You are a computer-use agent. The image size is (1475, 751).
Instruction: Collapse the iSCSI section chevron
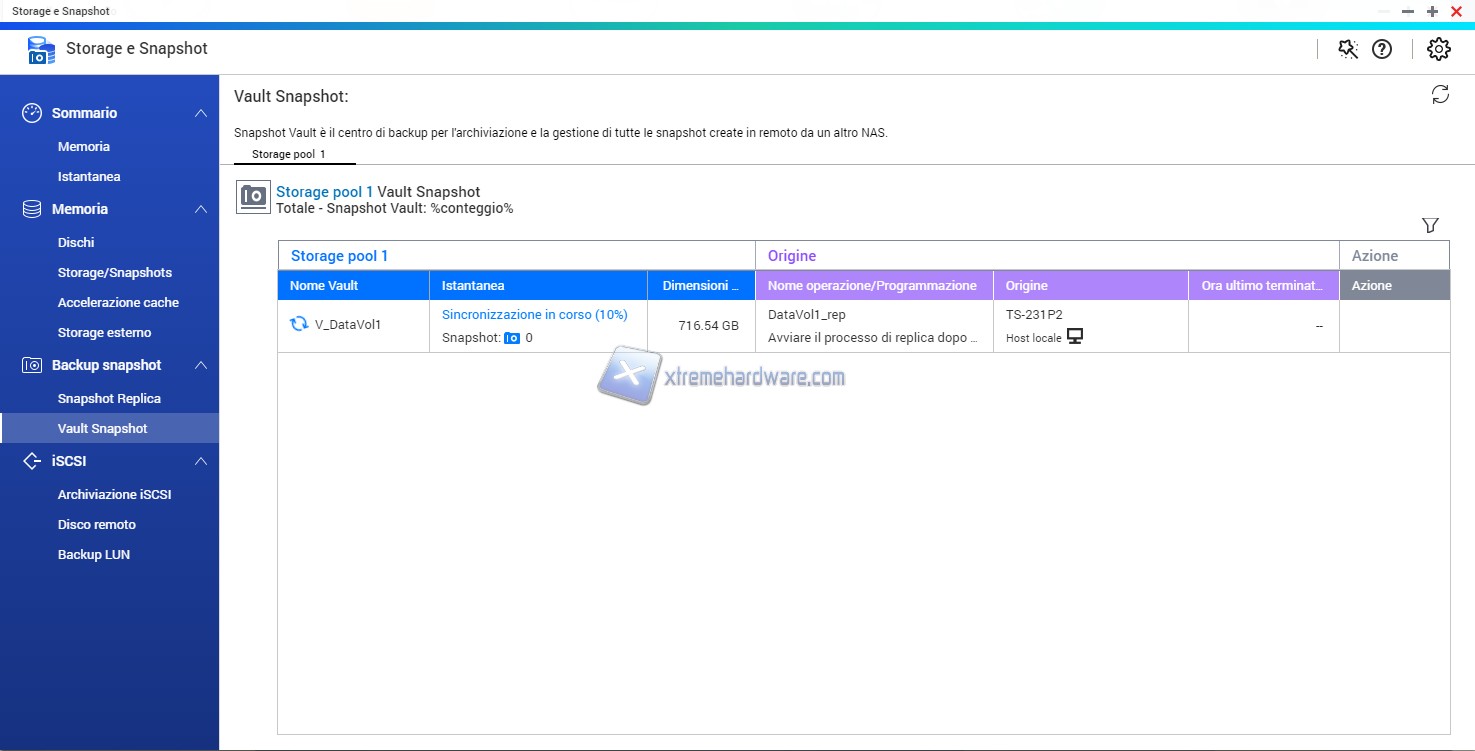tap(201, 461)
